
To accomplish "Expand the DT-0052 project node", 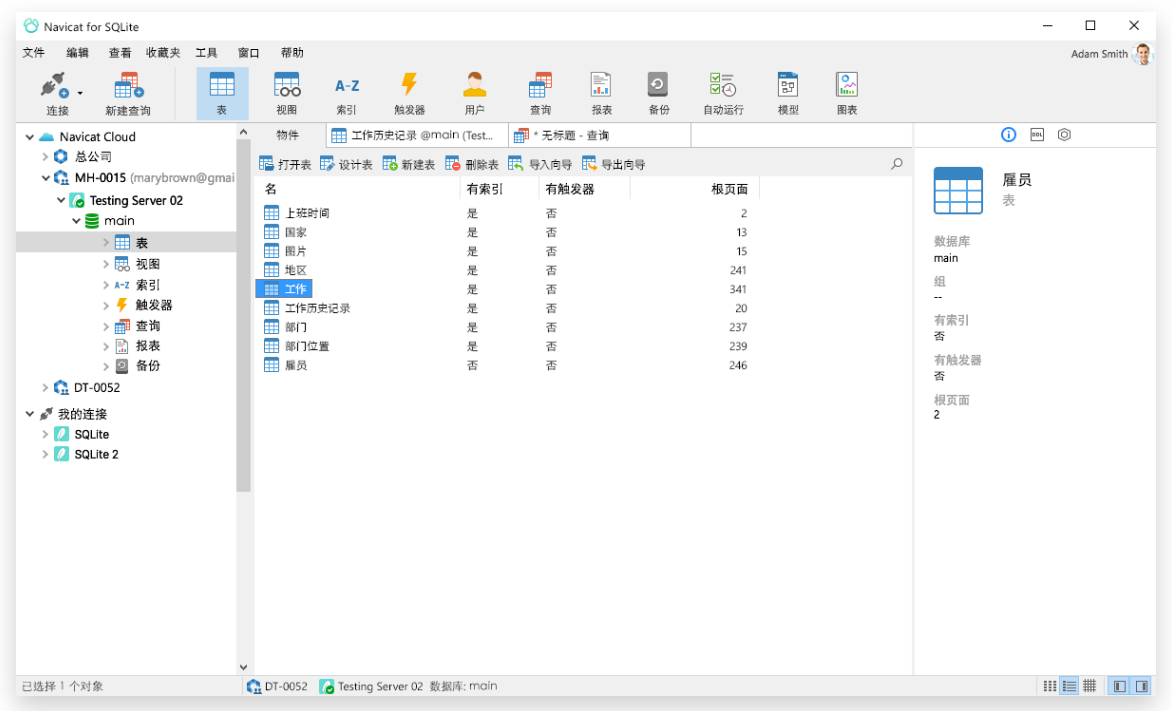I will pyautogui.click(x=45, y=387).
